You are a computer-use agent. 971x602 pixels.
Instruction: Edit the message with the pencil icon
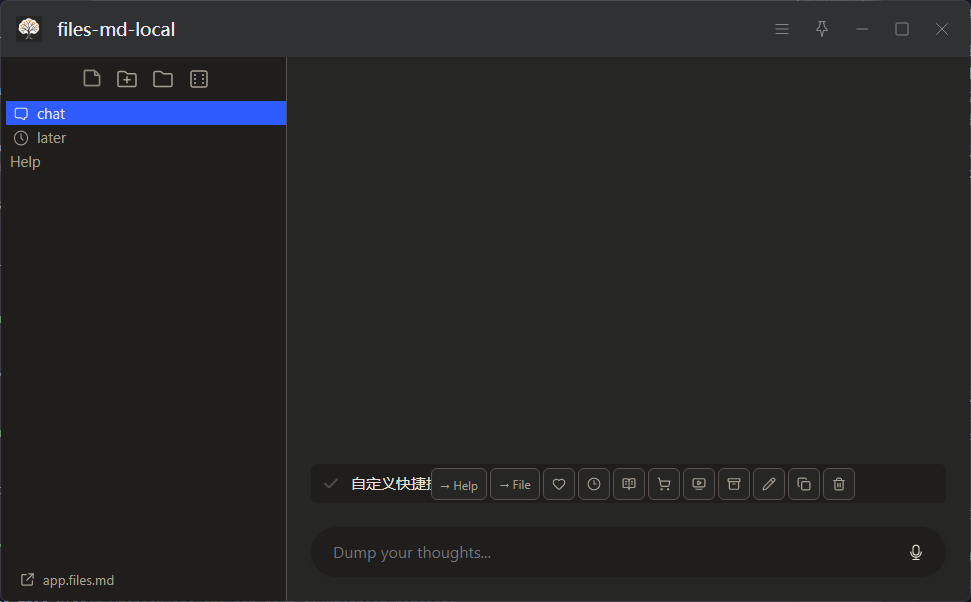pyautogui.click(x=769, y=484)
